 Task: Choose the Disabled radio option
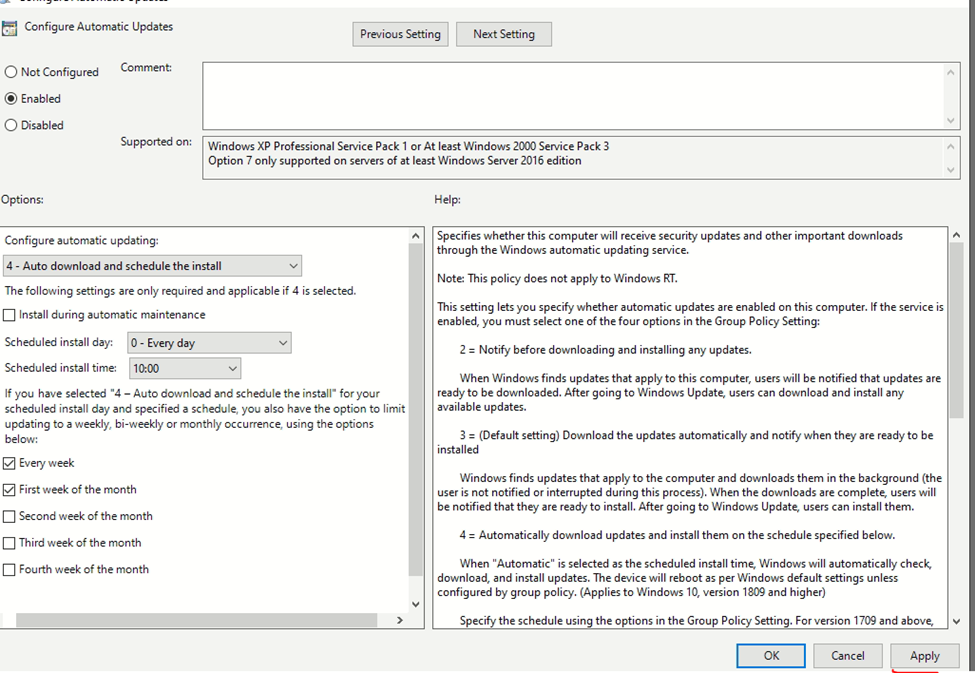12,126
